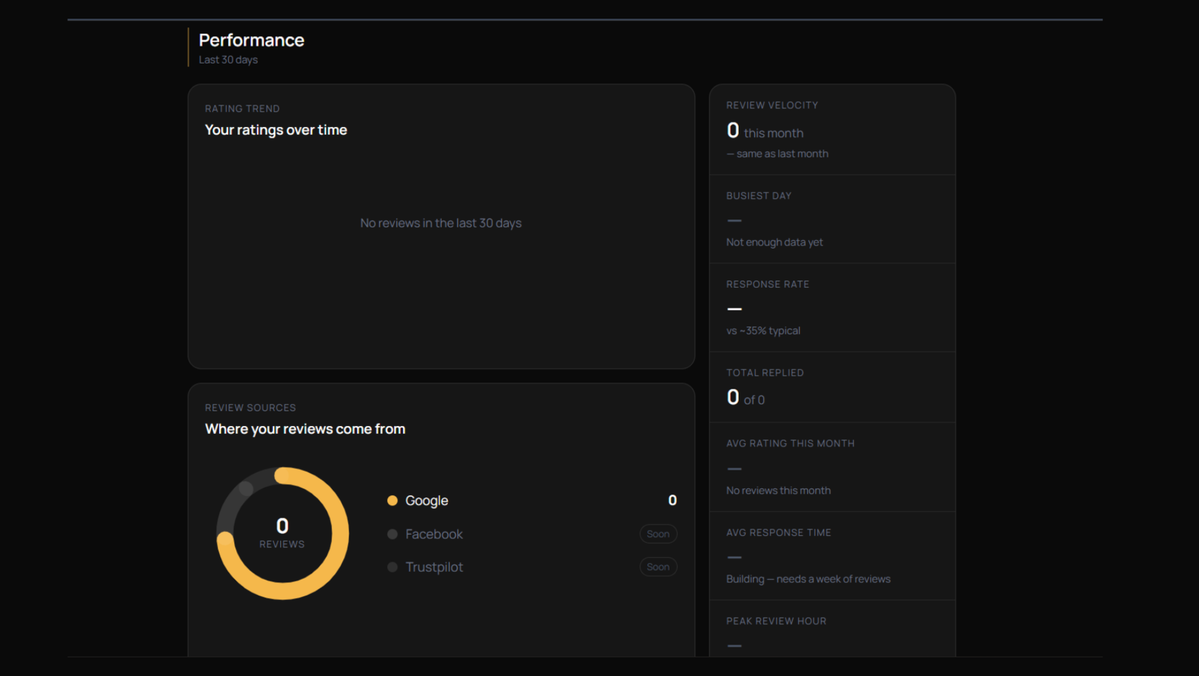Click 'AVG RESPONSE TIME' label
This screenshot has height=676, width=1199.
click(778, 533)
